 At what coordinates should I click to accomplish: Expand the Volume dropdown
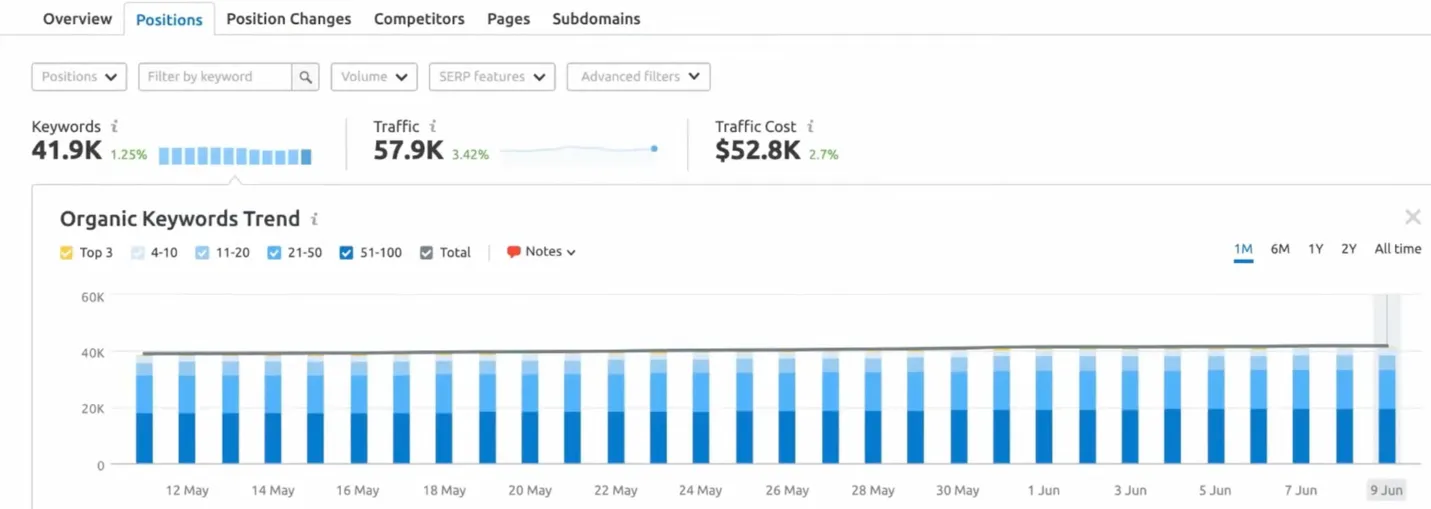point(374,77)
